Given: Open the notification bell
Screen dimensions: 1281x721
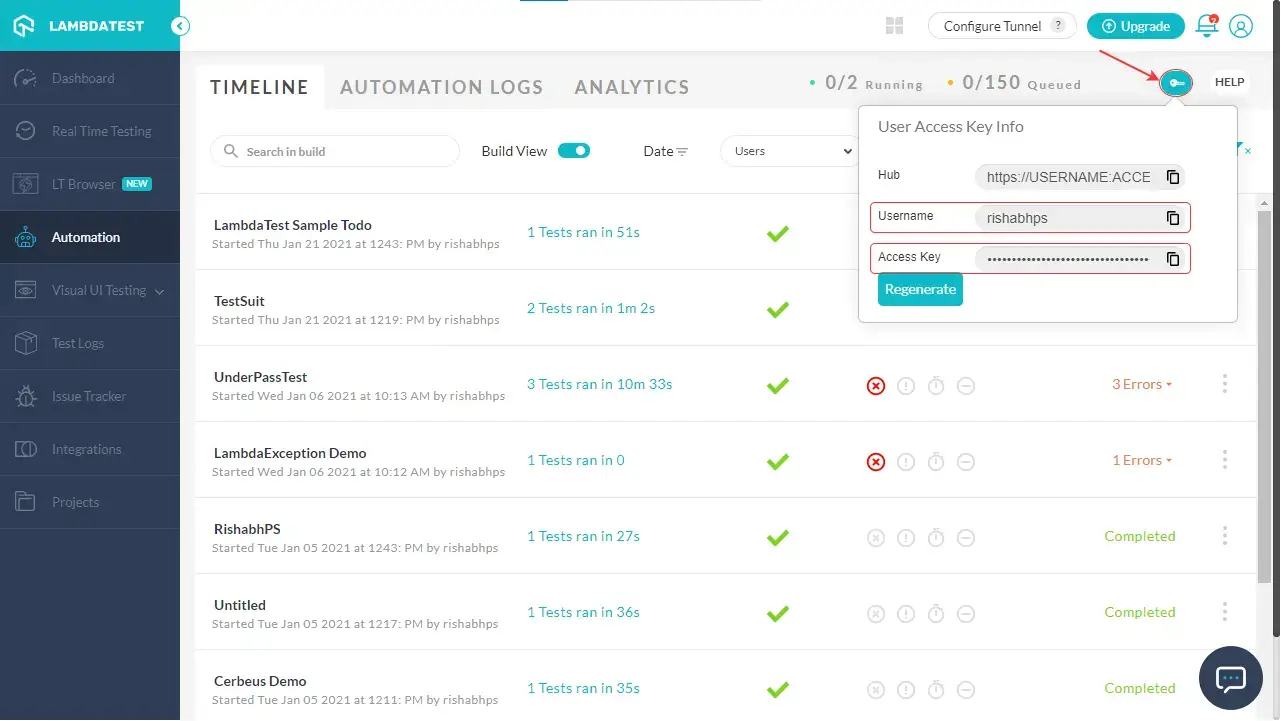Looking at the screenshot, I should click(x=1206, y=25).
